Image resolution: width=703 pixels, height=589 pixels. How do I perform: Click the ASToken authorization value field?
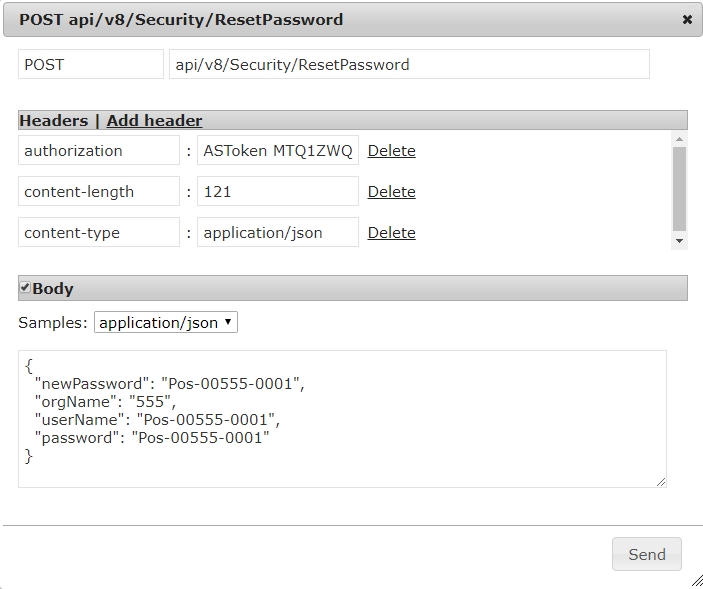click(278, 150)
